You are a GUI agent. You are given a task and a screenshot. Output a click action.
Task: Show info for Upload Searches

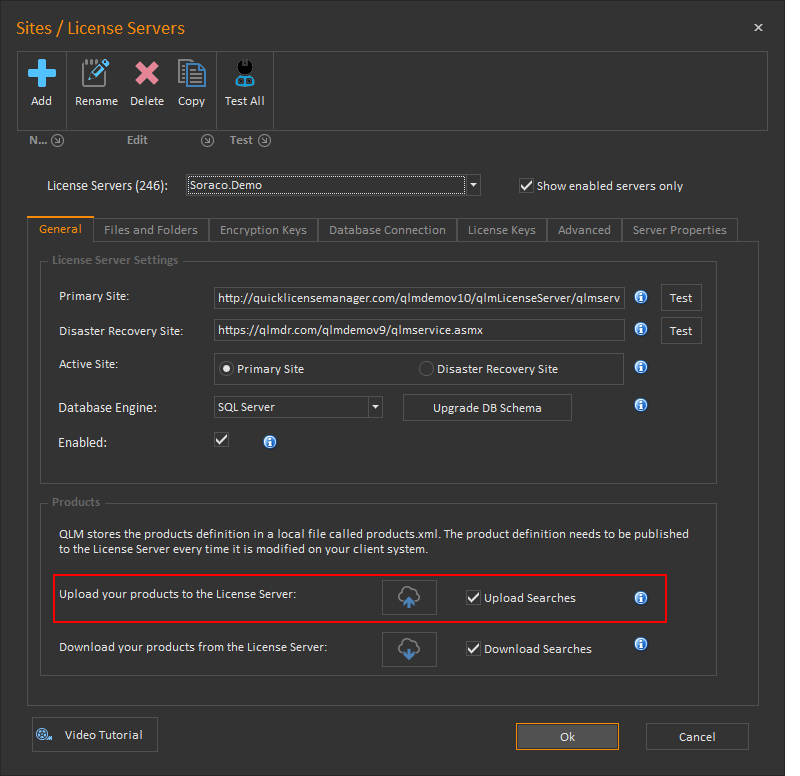[641, 598]
